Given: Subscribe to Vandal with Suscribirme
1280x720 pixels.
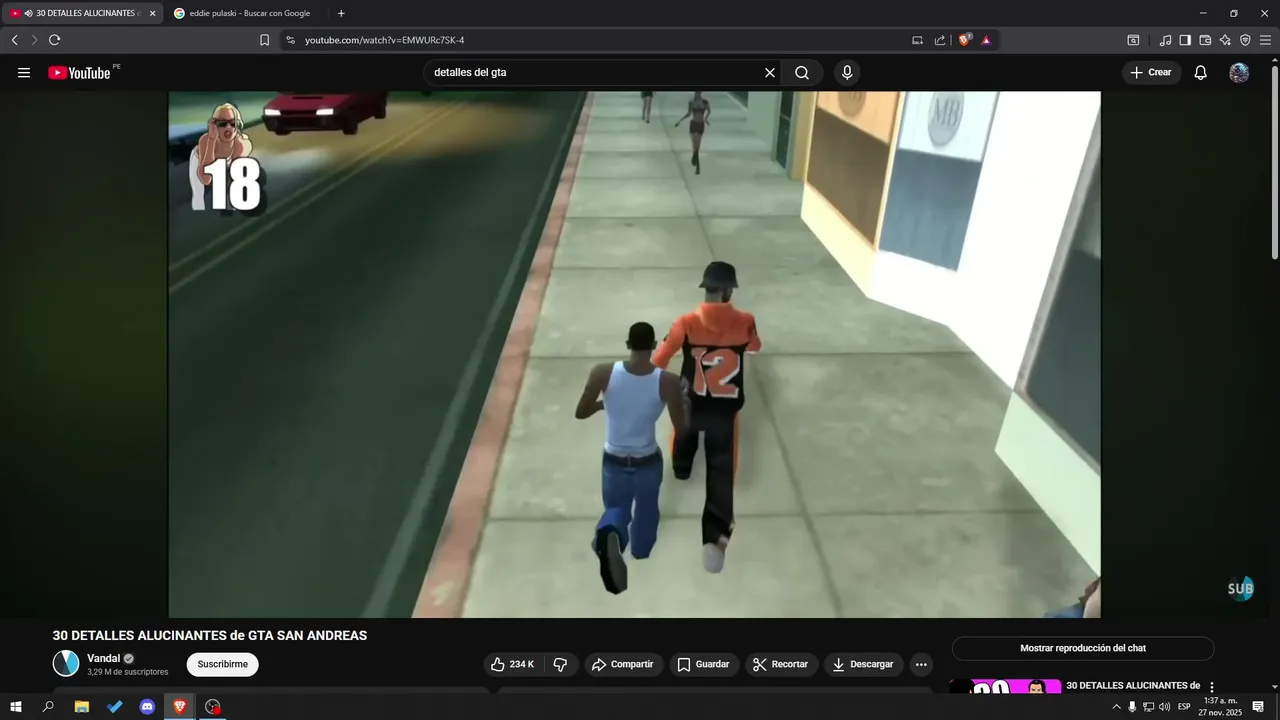Looking at the screenshot, I should [x=222, y=664].
